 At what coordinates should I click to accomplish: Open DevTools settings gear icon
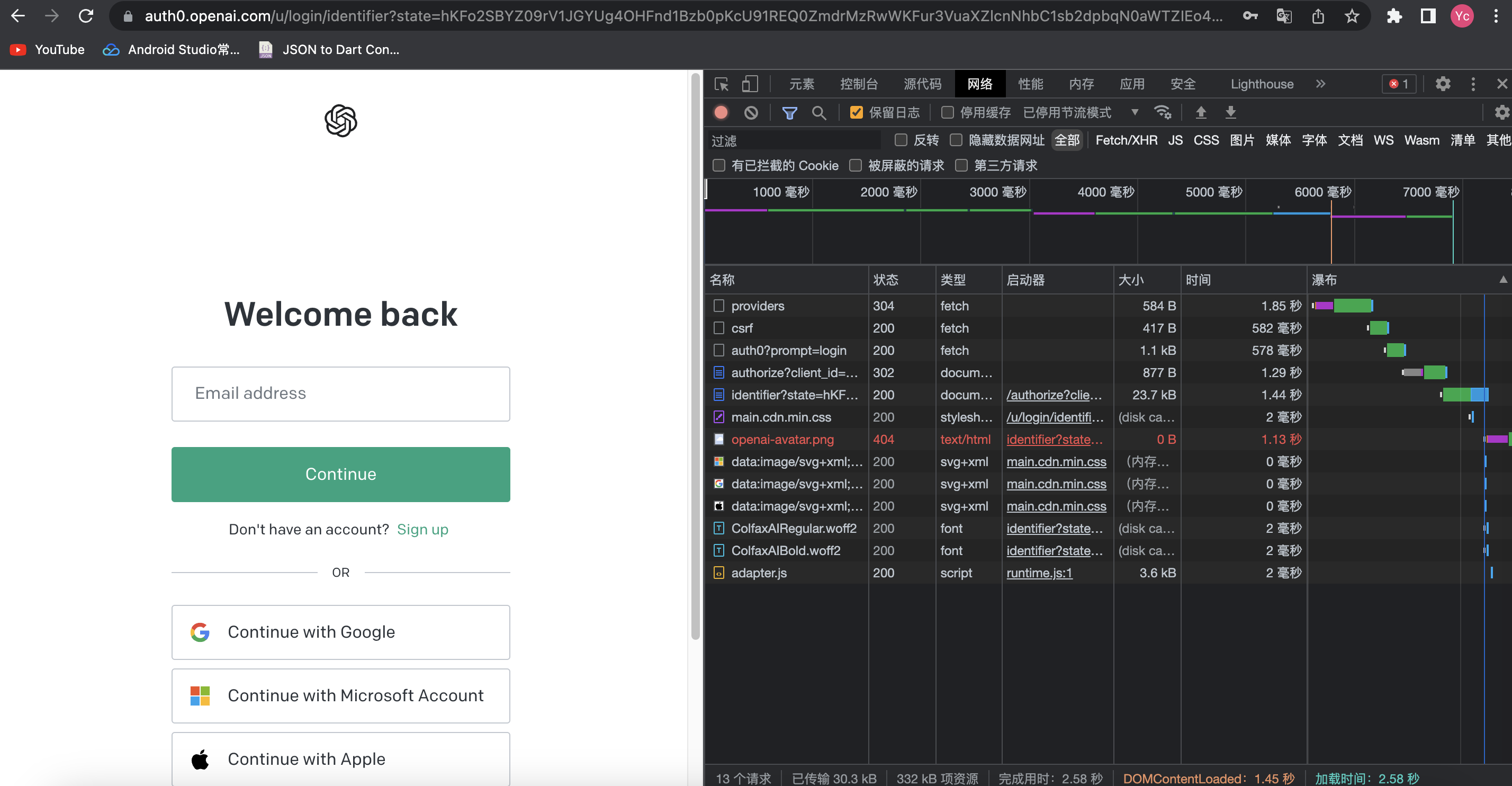click(x=1443, y=84)
